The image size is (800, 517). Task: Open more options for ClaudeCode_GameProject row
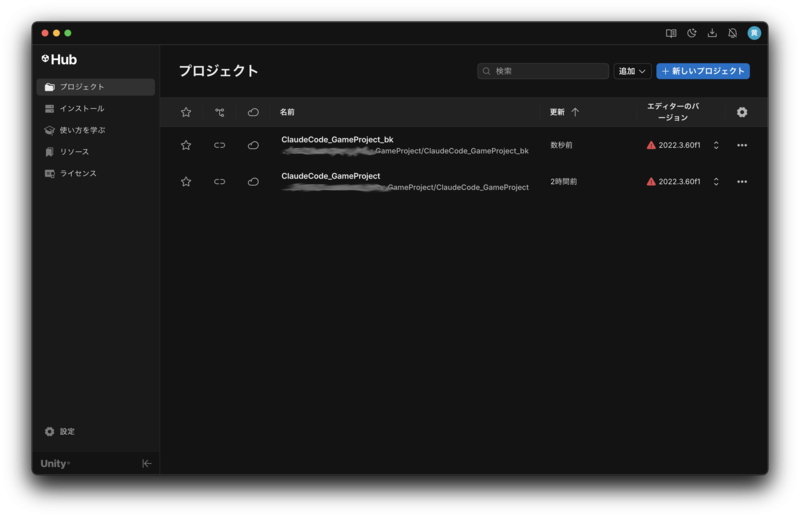point(742,182)
